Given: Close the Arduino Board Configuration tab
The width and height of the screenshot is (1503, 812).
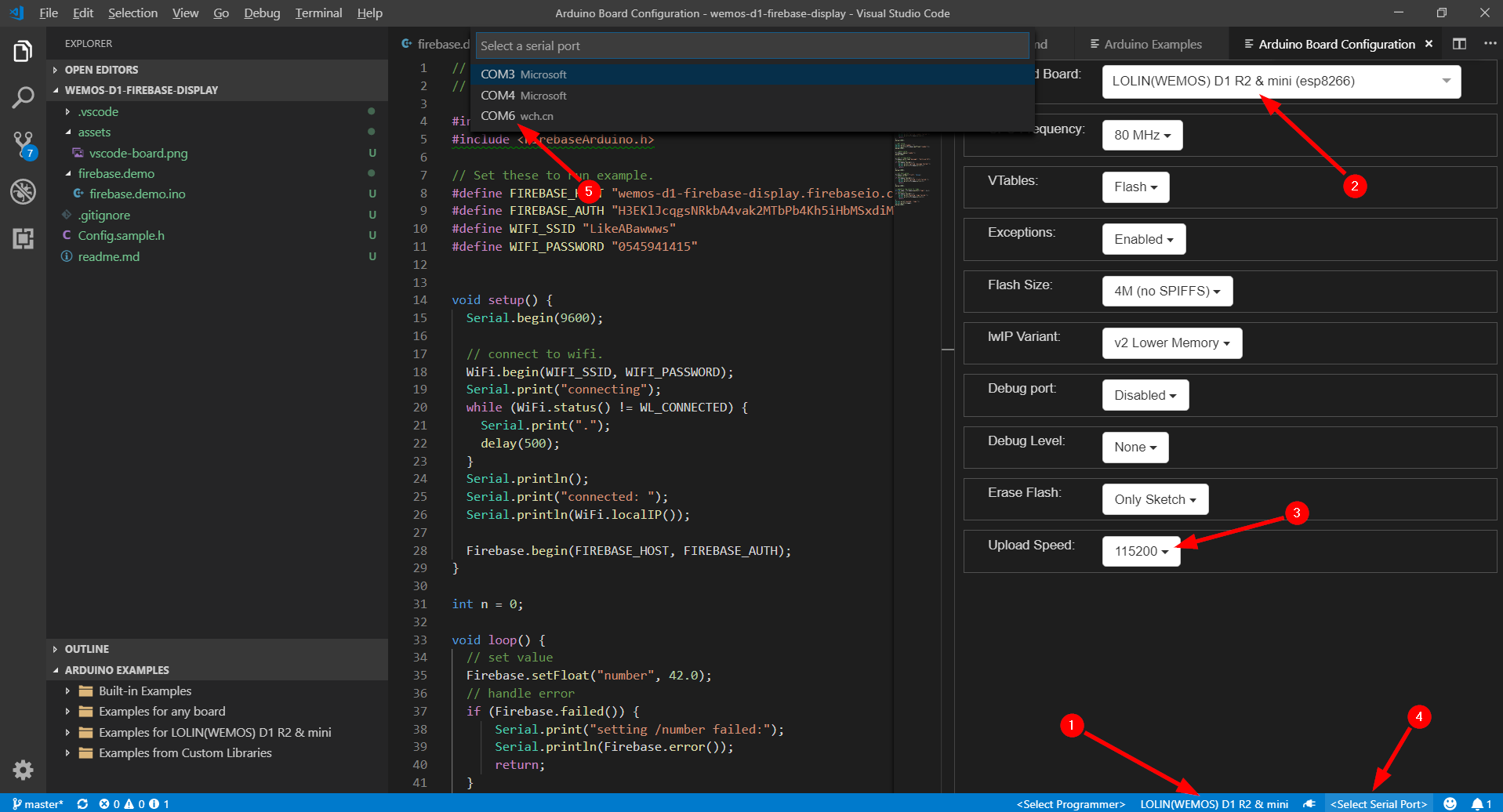Looking at the screenshot, I should (x=1429, y=44).
